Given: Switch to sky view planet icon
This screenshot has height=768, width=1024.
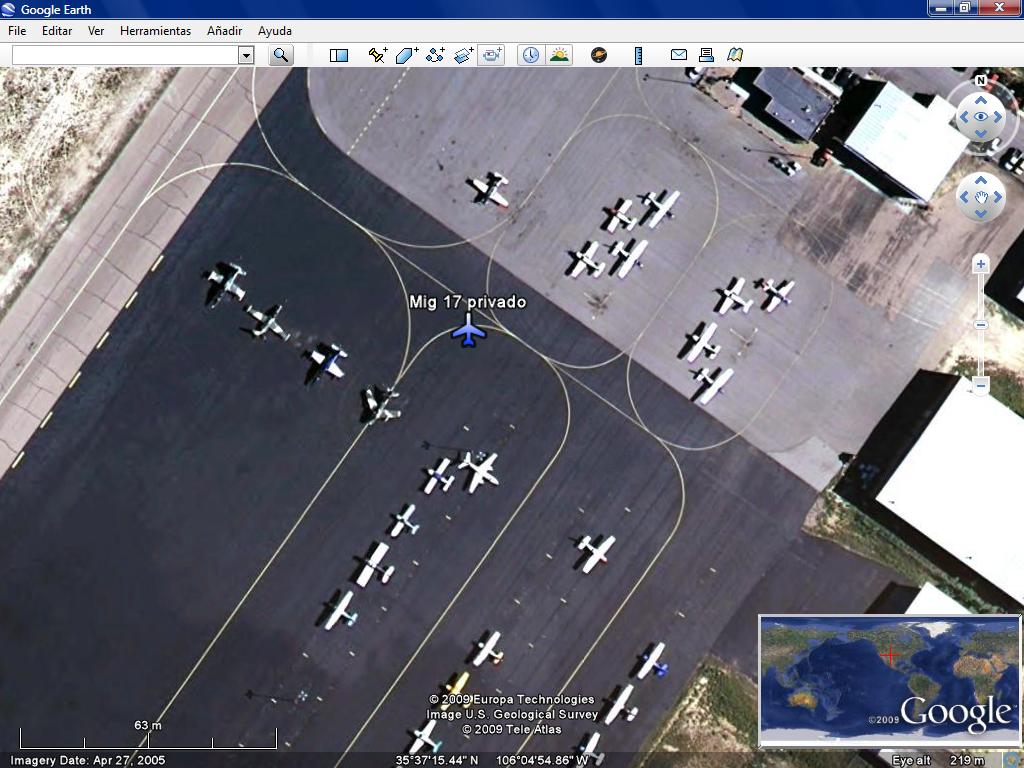Looking at the screenshot, I should (x=599, y=55).
